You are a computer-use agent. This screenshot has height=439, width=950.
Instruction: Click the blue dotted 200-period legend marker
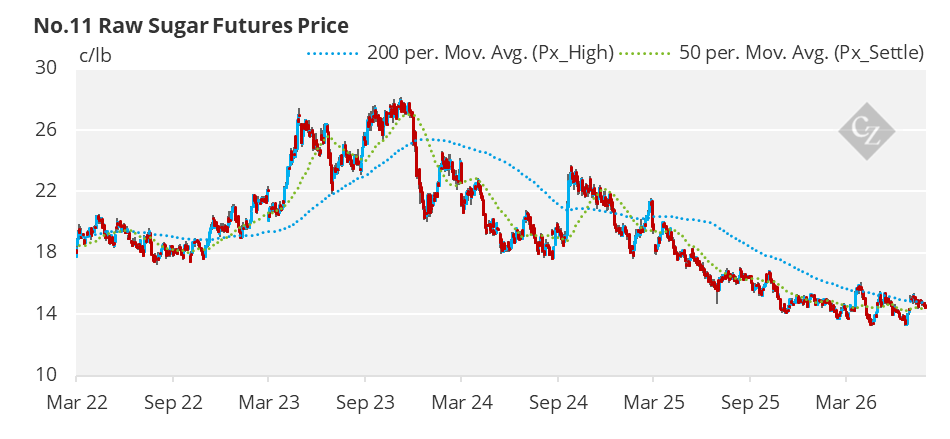334,54
